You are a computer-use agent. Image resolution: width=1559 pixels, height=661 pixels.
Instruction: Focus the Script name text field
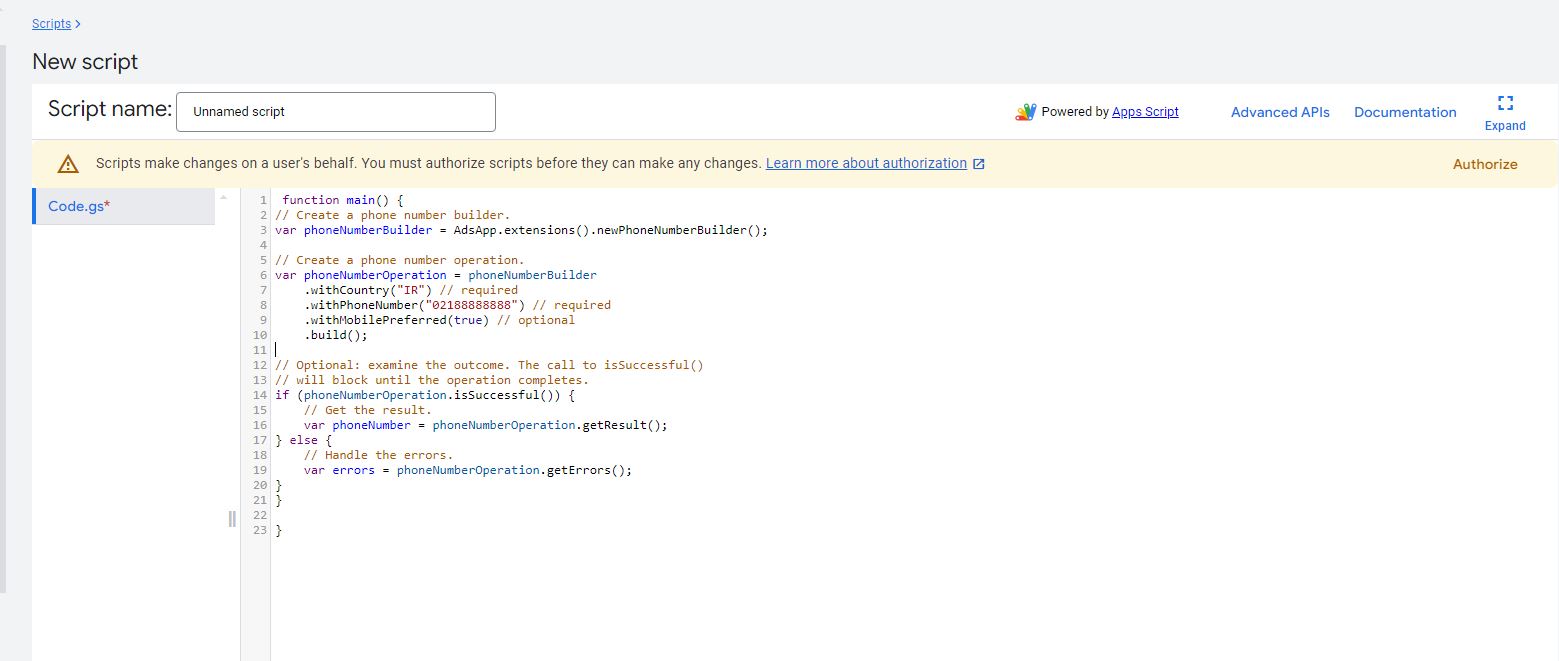335,112
